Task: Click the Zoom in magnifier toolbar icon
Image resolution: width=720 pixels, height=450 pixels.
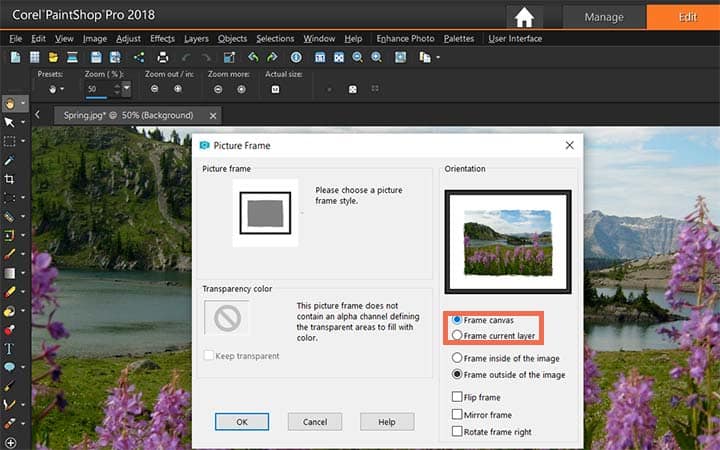Action: (376, 57)
